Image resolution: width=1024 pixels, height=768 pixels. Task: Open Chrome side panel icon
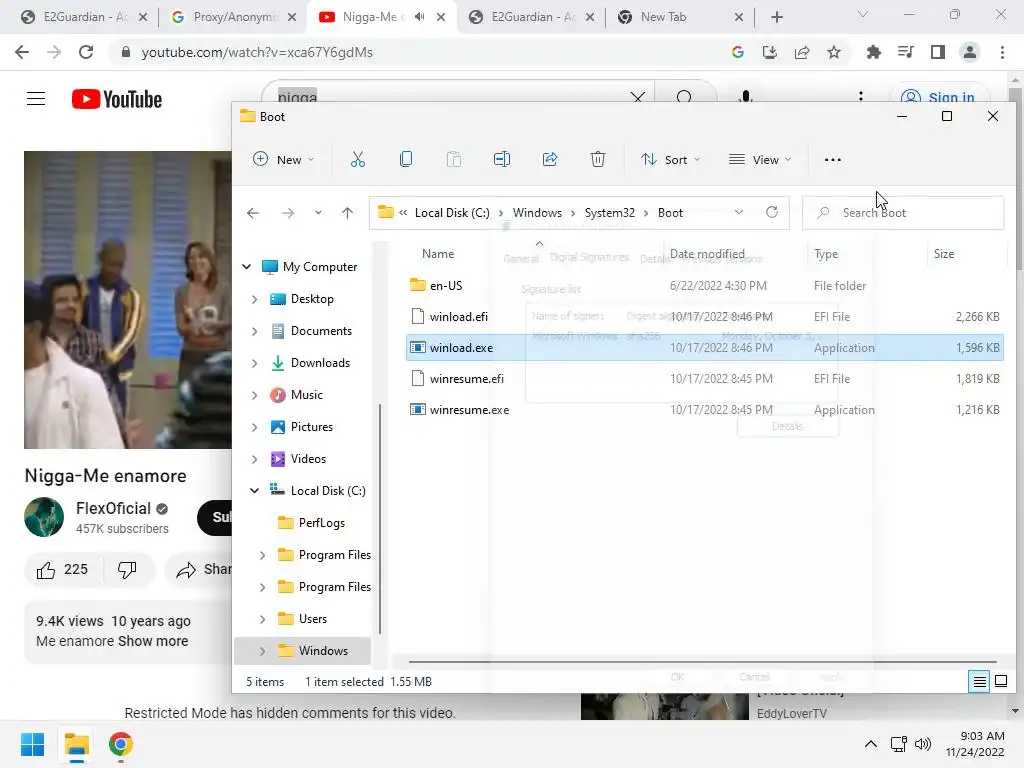click(x=938, y=52)
